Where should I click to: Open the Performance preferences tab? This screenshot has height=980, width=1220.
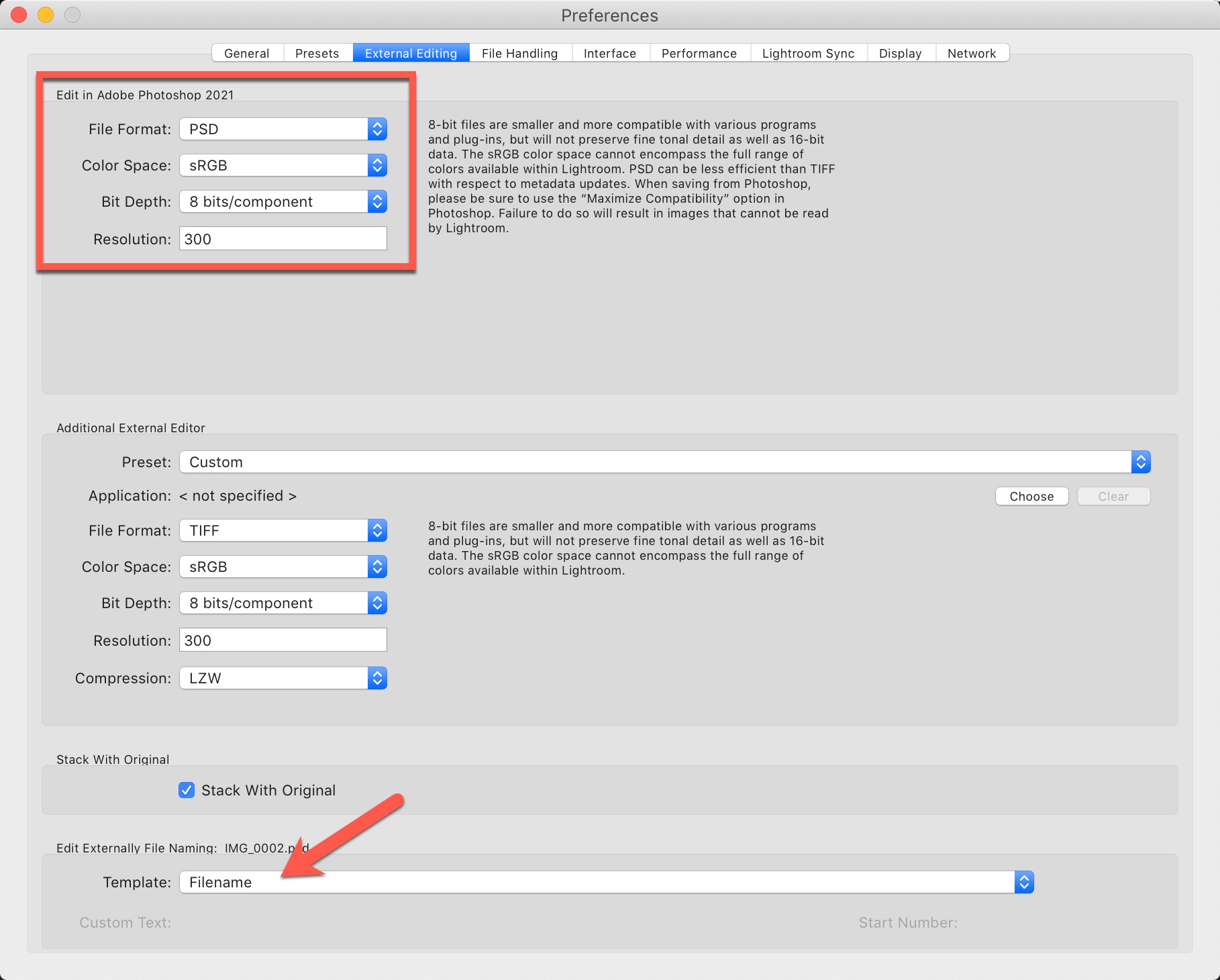699,53
